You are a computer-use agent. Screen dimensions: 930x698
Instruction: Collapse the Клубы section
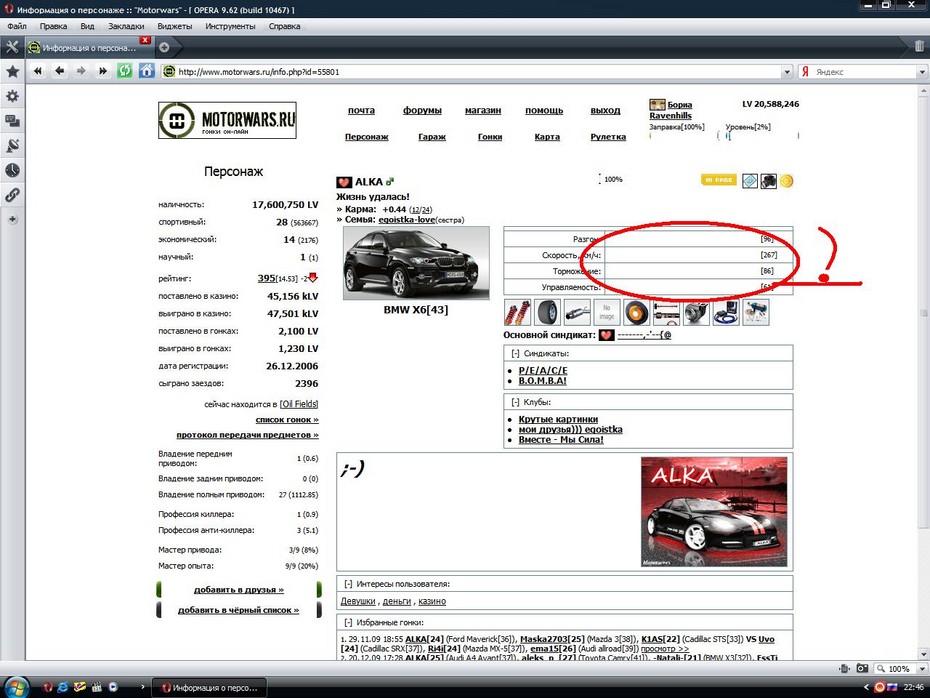[x=515, y=402]
